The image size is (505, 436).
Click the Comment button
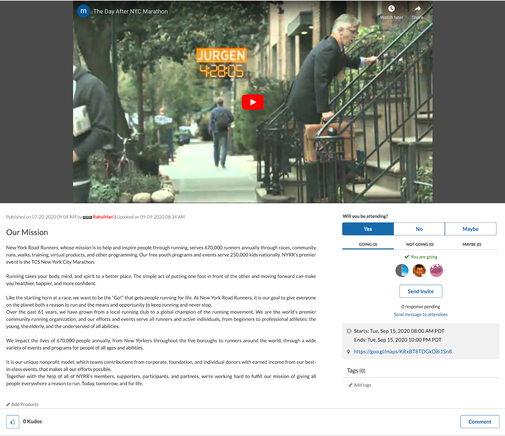(x=480, y=422)
